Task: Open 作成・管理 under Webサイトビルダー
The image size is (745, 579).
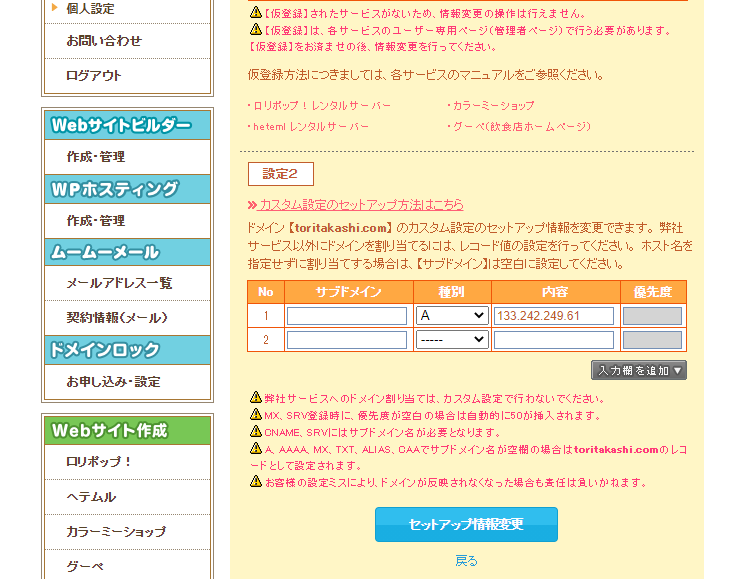Action: coord(96,157)
